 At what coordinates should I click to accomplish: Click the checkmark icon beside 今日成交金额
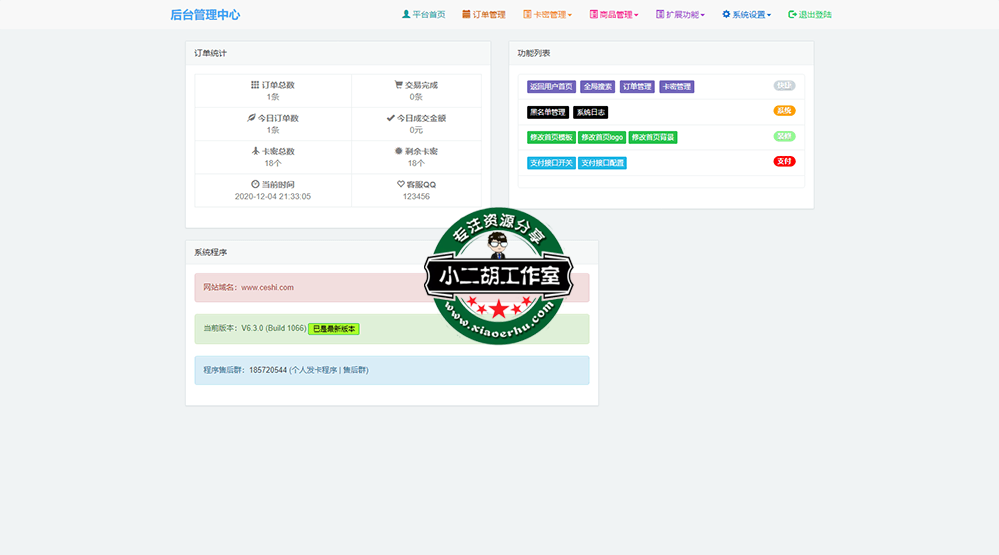point(391,118)
